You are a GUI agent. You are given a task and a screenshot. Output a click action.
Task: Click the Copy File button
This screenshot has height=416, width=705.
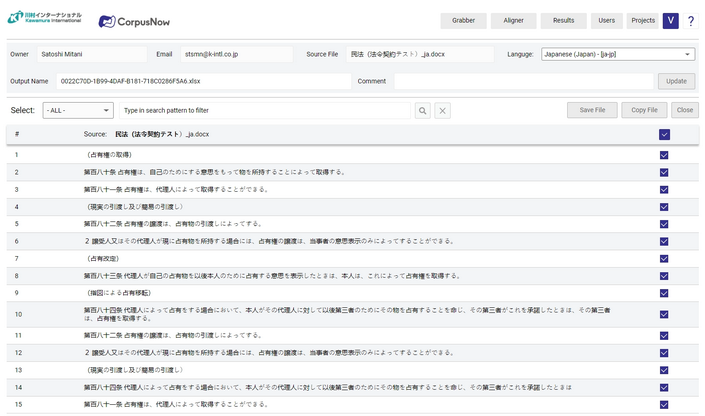644,110
